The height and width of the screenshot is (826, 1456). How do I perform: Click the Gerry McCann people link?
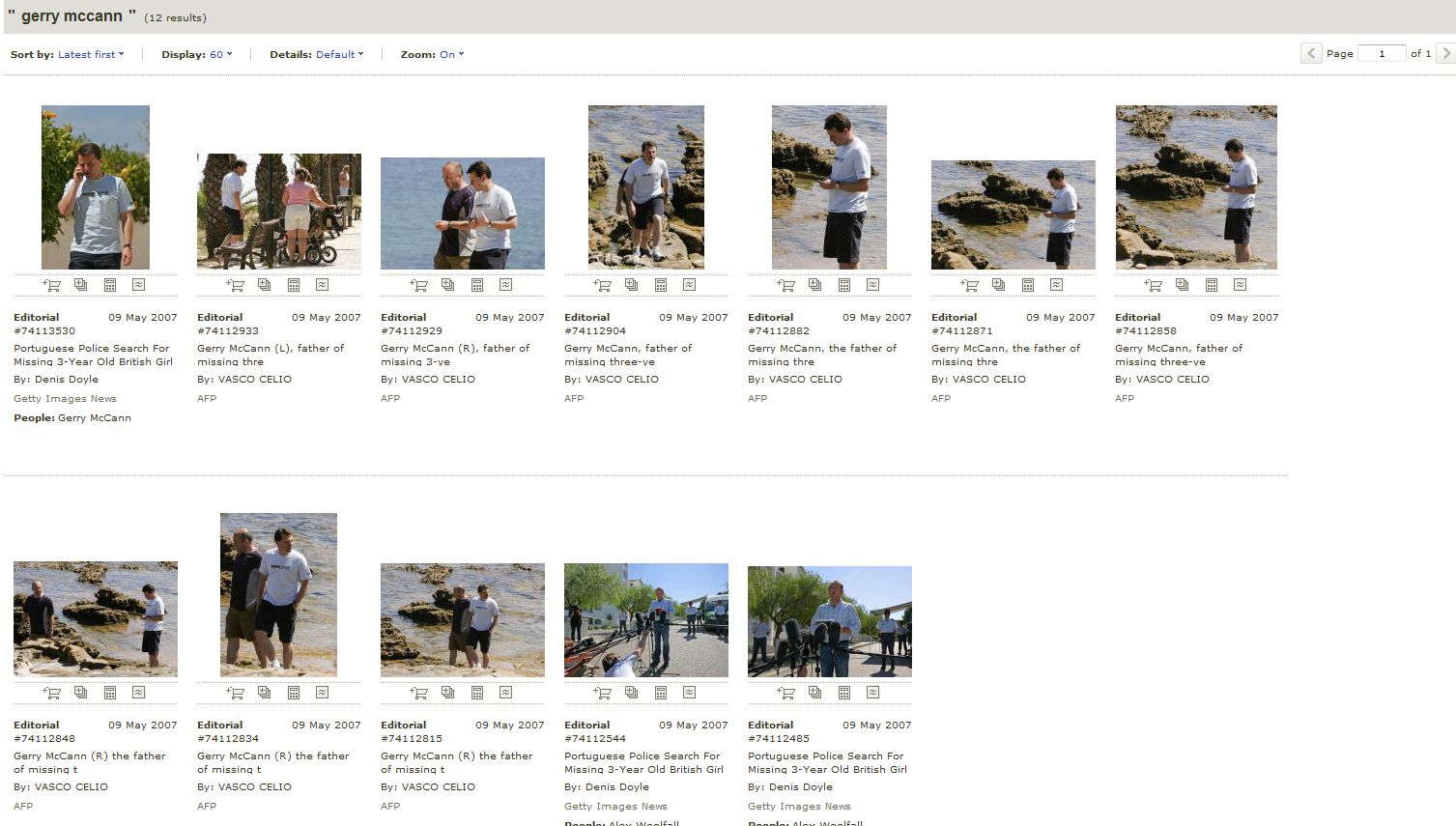95,418
